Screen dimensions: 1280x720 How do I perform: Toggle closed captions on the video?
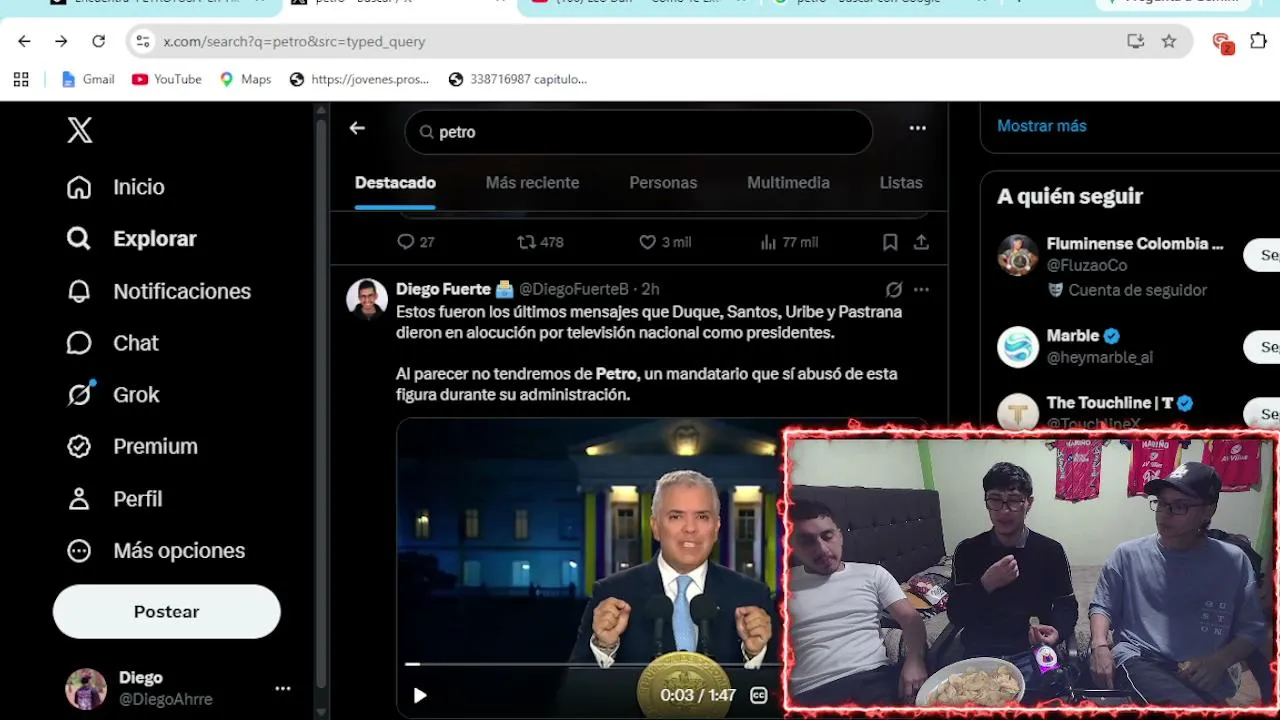tap(759, 695)
